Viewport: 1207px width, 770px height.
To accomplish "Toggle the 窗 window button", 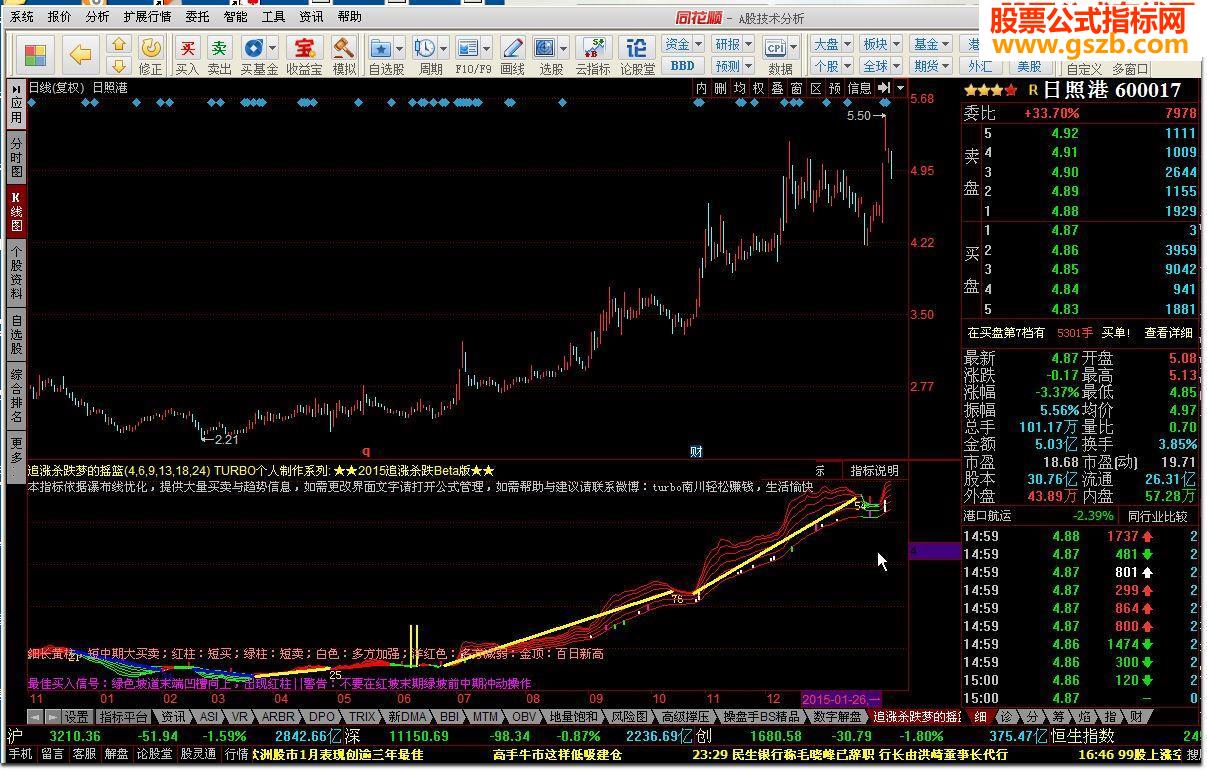I will click(797, 88).
